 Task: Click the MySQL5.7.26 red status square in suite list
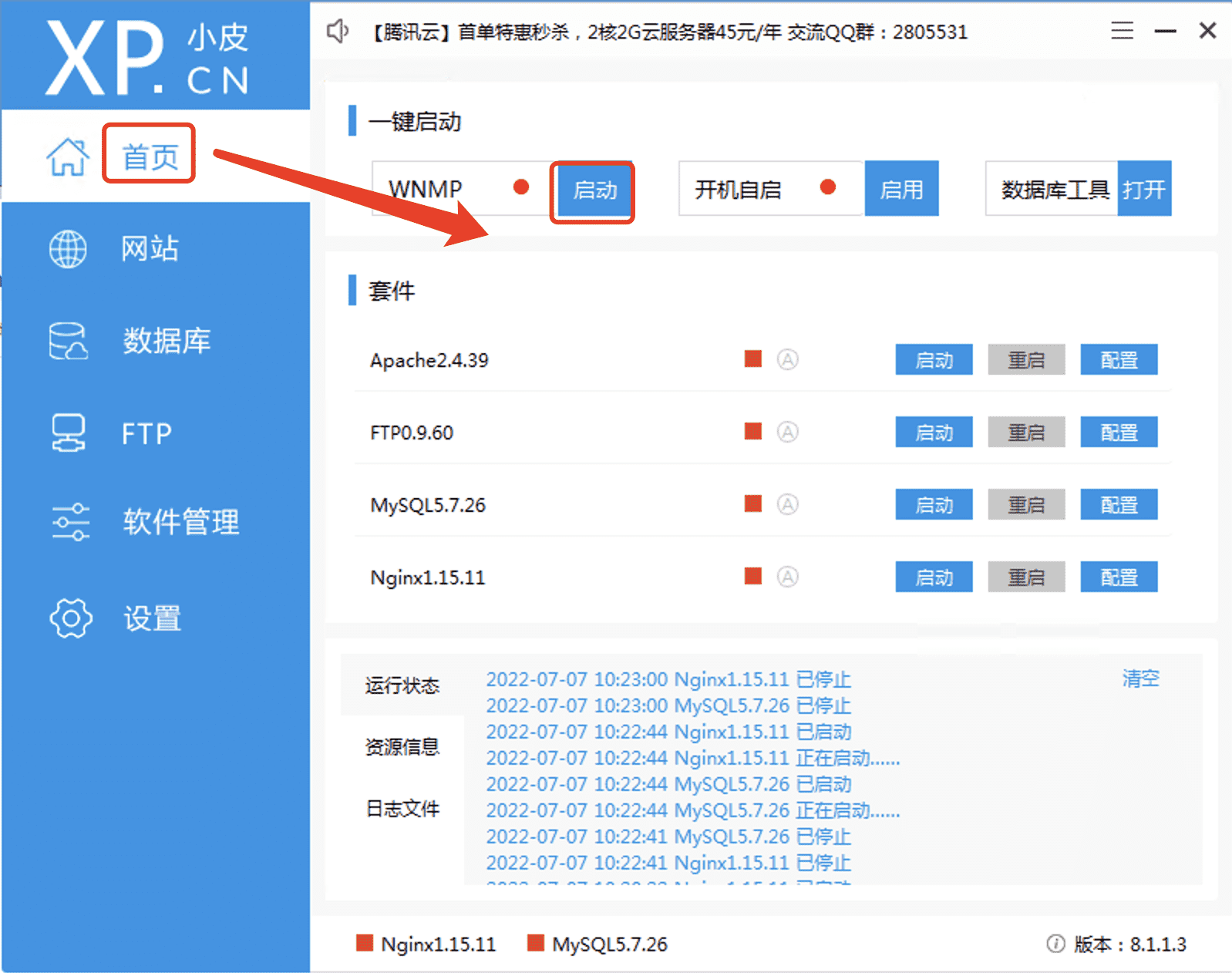pyautogui.click(x=753, y=503)
